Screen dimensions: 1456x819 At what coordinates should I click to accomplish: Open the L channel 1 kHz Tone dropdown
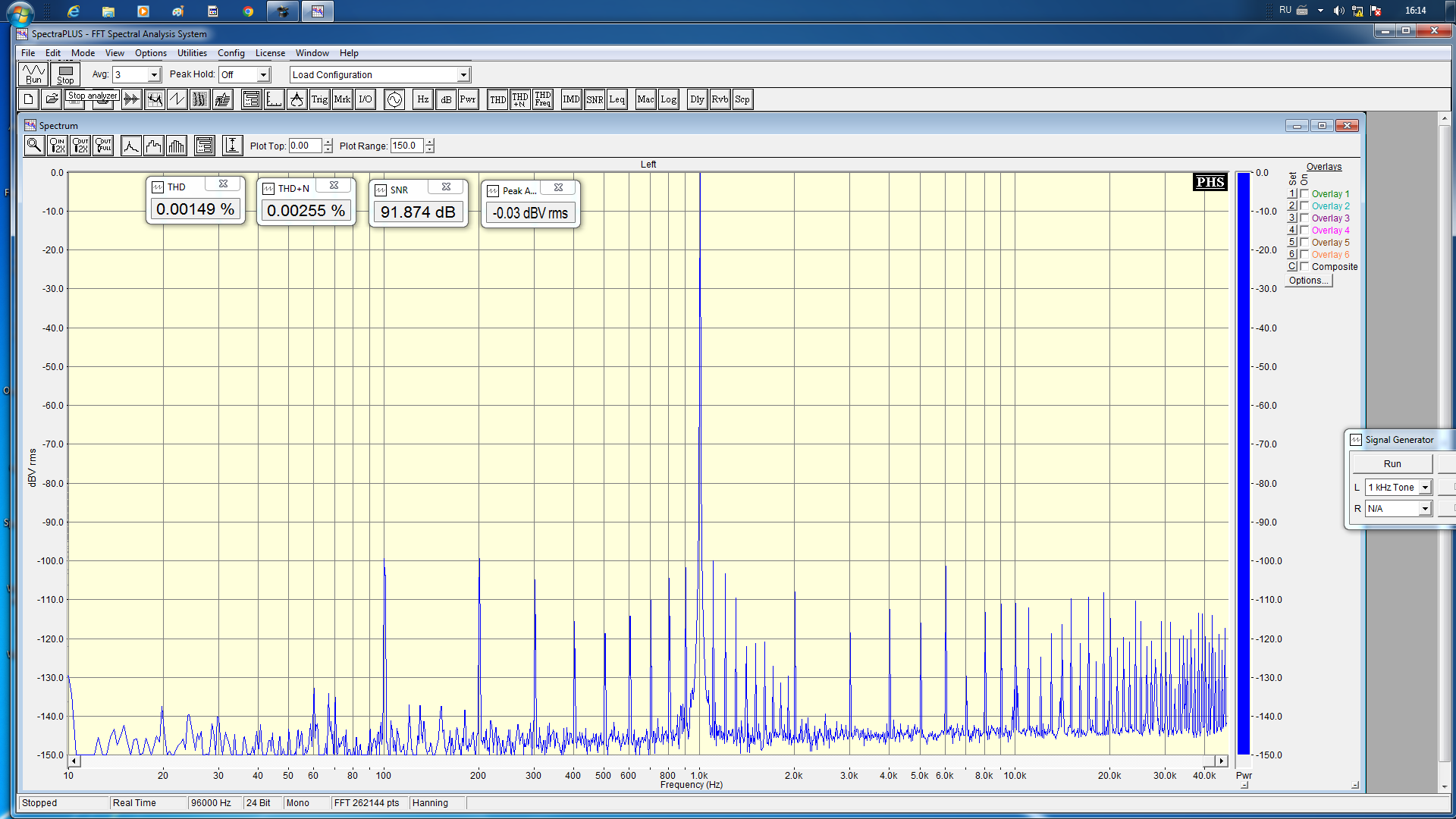point(1425,488)
